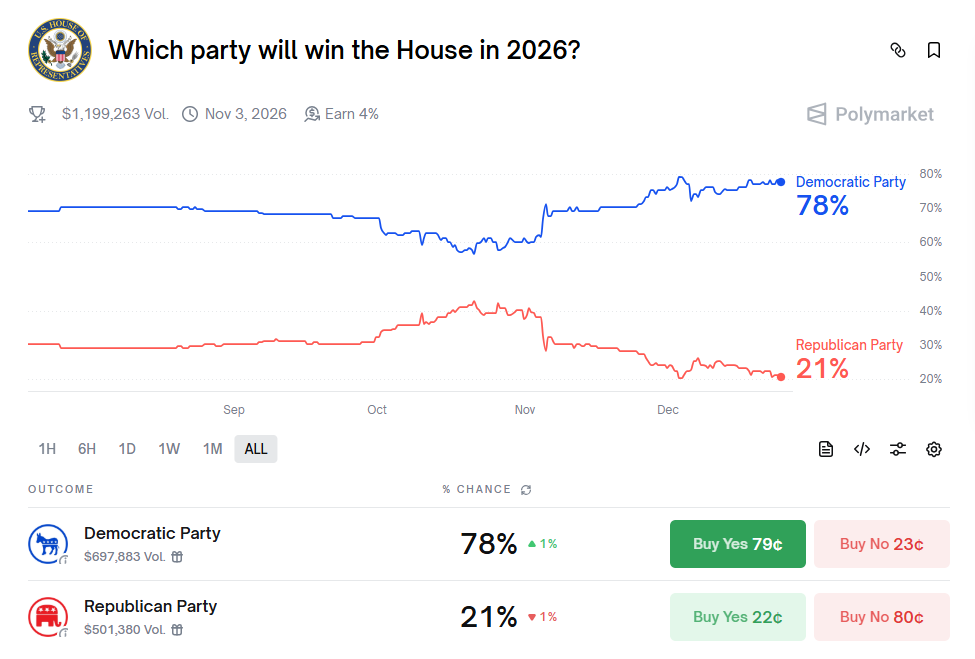Open the market rules document
Viewport: 975px width, 659px height.
click(x=825, y=449)
